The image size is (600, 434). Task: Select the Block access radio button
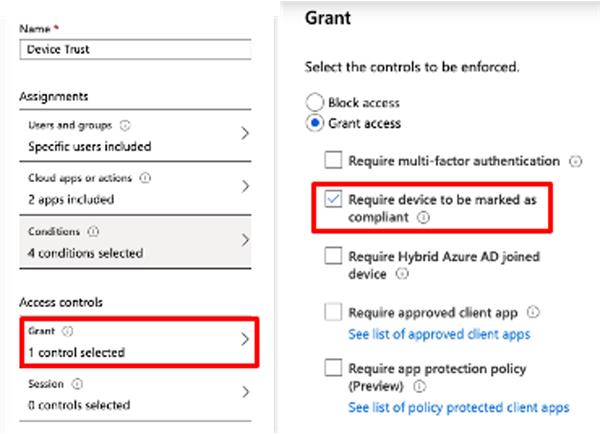[314, 102]
